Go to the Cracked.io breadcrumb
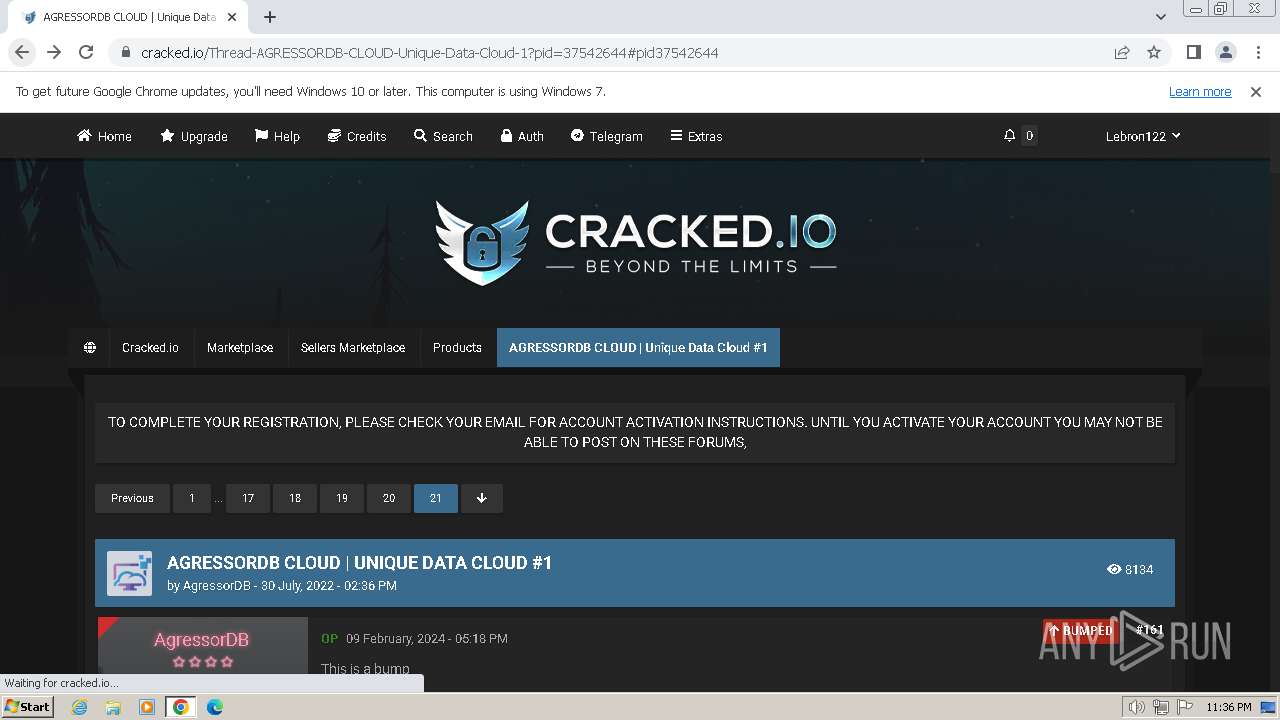This screenshot has height=720, width=1280. pos(150,347)
